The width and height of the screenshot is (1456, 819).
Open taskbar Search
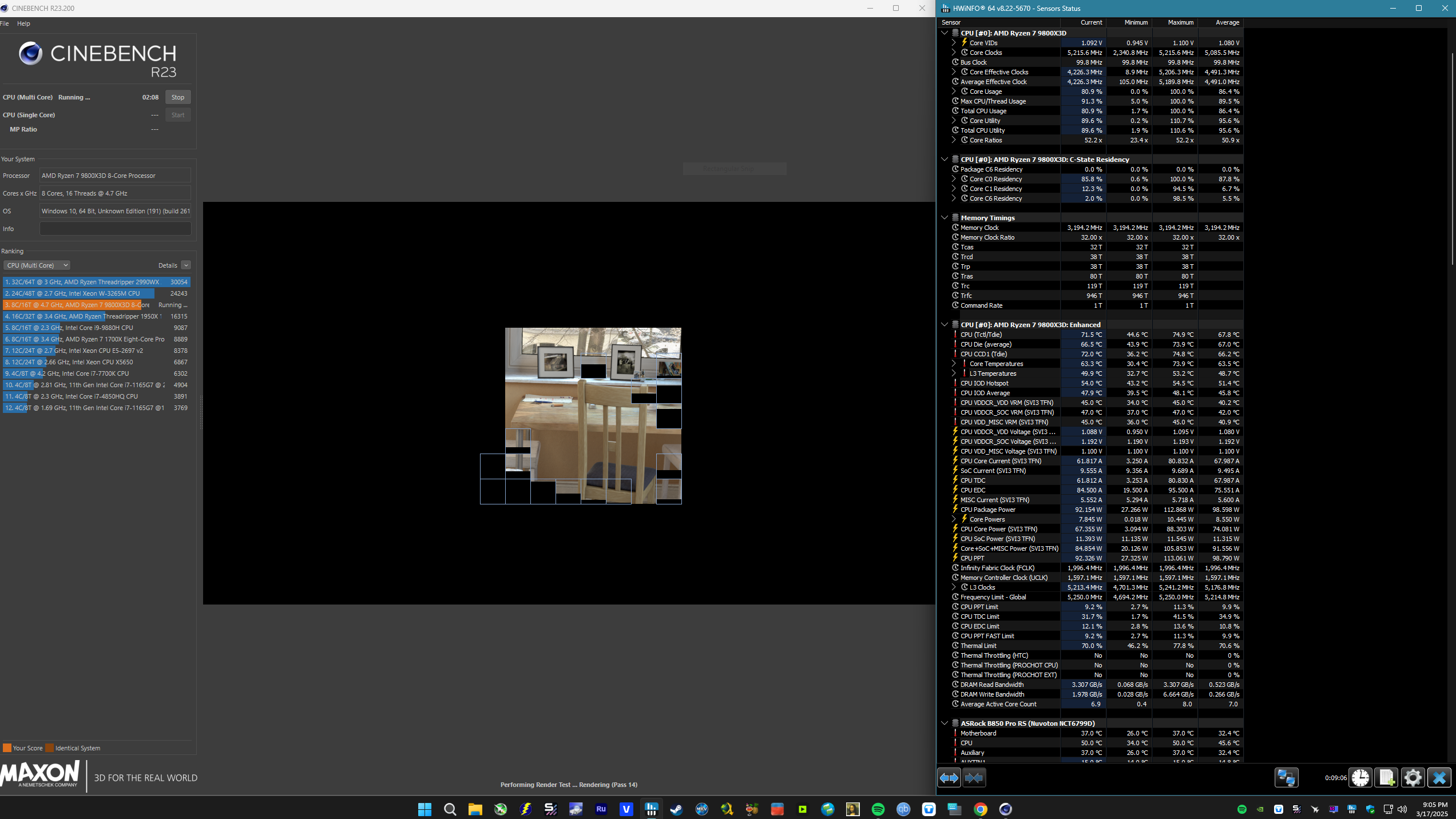[x=450, y=809]
